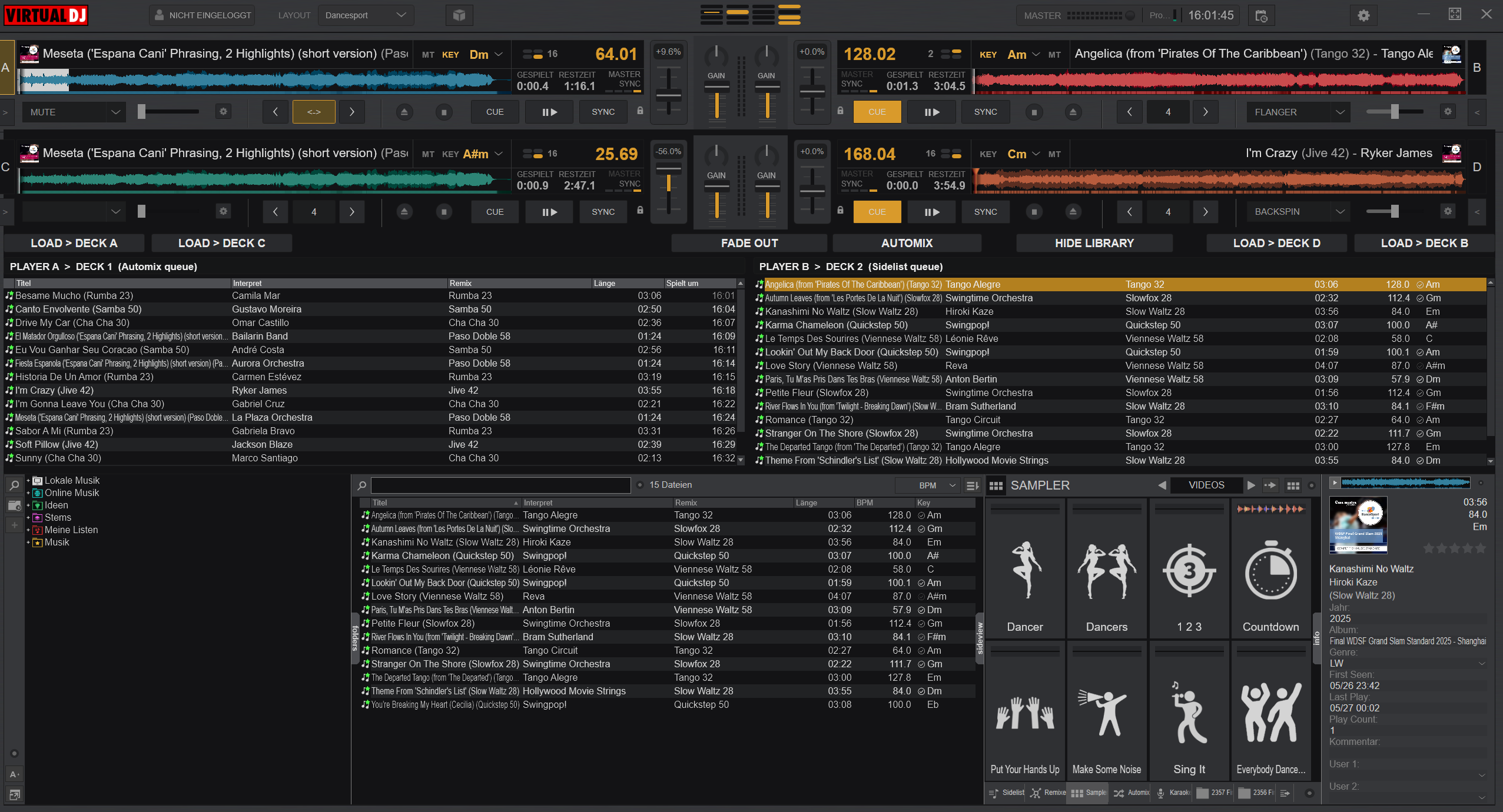The height and width of the screenshot is (812, 1503).
Task: Open the FLANGER effect dropdown on Deck B
Action: click(x=1298, y=112)
